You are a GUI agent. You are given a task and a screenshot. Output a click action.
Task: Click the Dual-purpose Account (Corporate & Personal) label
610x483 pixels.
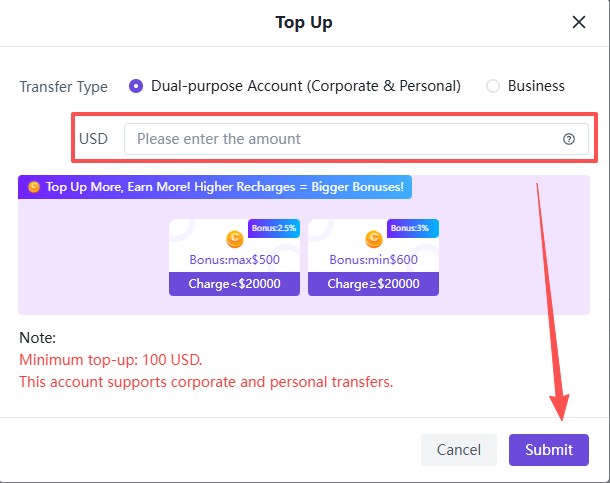[306, 86]
